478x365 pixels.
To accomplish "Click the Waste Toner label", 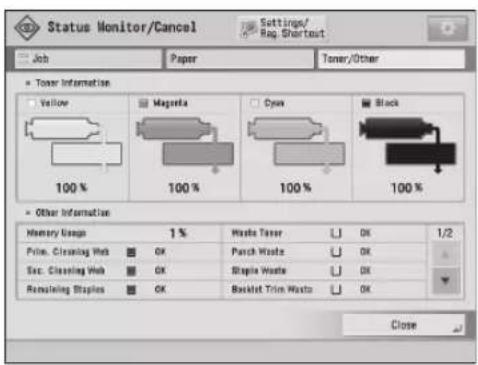I will pos(257,233).
